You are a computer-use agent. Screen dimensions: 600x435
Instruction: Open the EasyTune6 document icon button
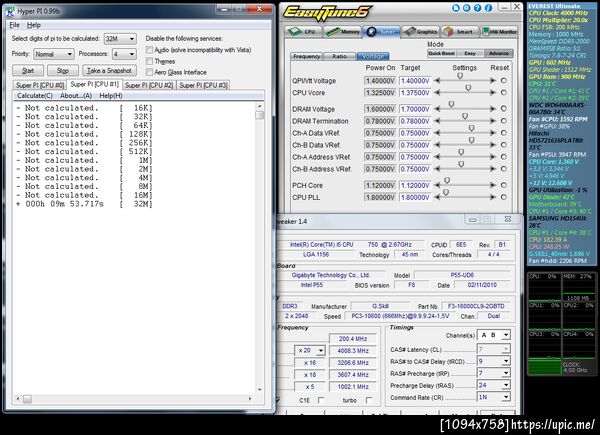pos(455,8)
